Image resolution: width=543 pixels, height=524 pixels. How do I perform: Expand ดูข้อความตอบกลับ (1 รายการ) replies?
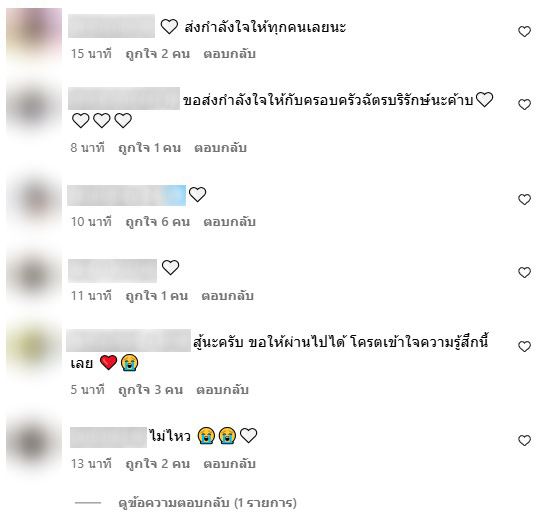pyautogui.click(x=207, y=503)
